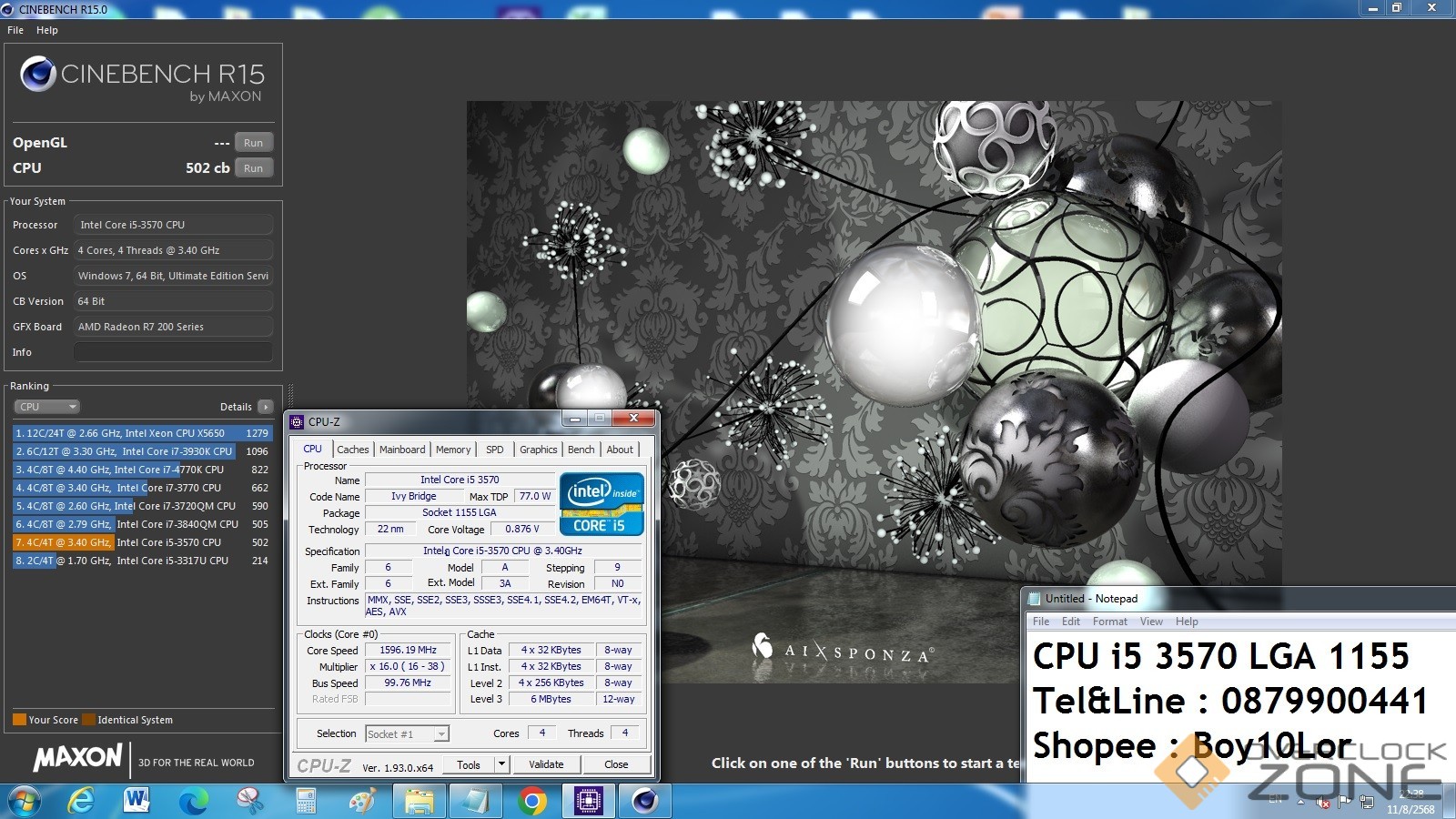The image size is (1456, 819).
Task: Open the CPU-Z icon in the taskbar
Action: click(x=588, y=801)
